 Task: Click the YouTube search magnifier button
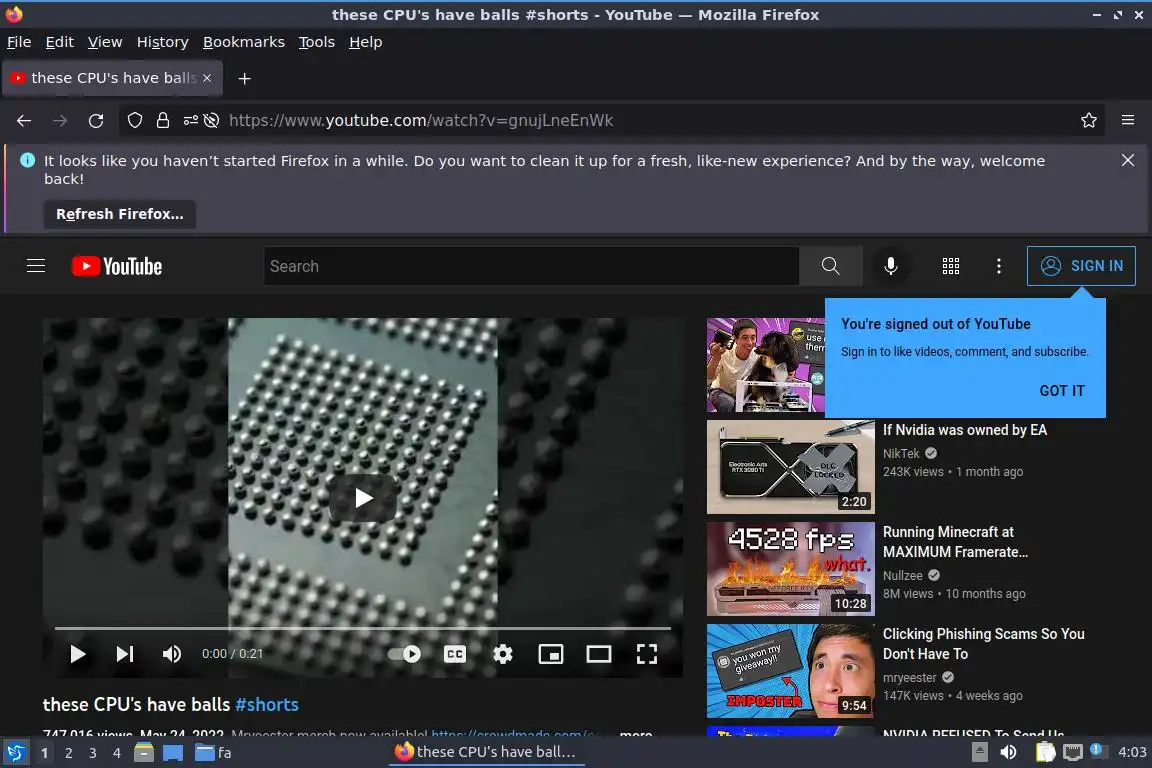coord(830,266)
